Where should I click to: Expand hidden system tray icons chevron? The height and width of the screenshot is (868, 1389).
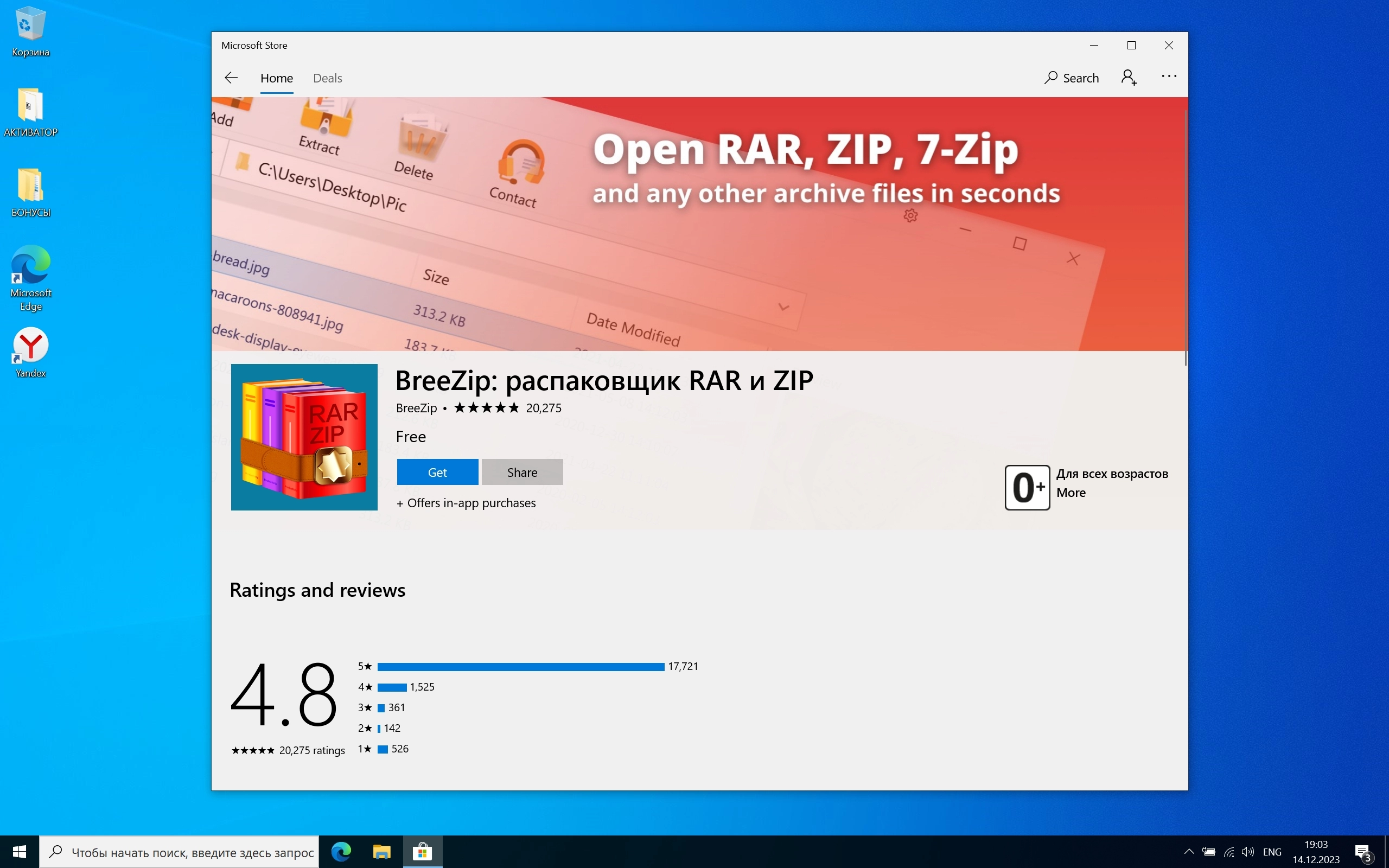tap(1188, 851)
